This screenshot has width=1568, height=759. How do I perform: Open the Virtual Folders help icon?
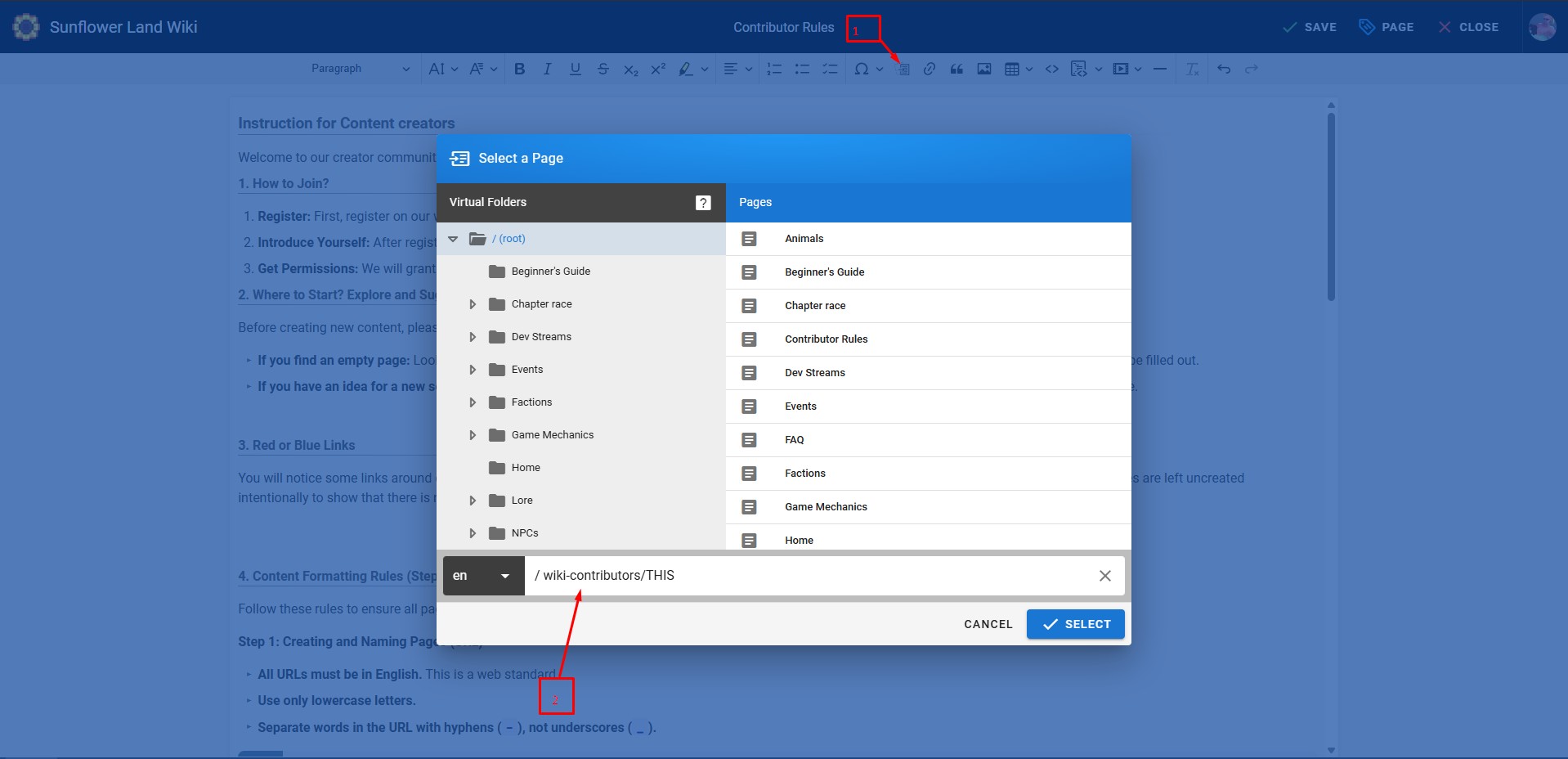coord(703,203)
